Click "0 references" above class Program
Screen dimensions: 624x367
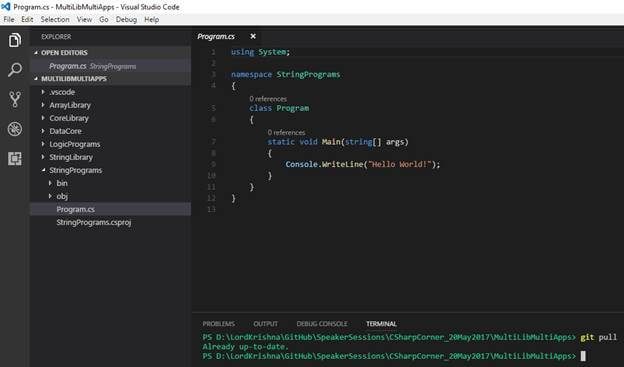(268, 99)
